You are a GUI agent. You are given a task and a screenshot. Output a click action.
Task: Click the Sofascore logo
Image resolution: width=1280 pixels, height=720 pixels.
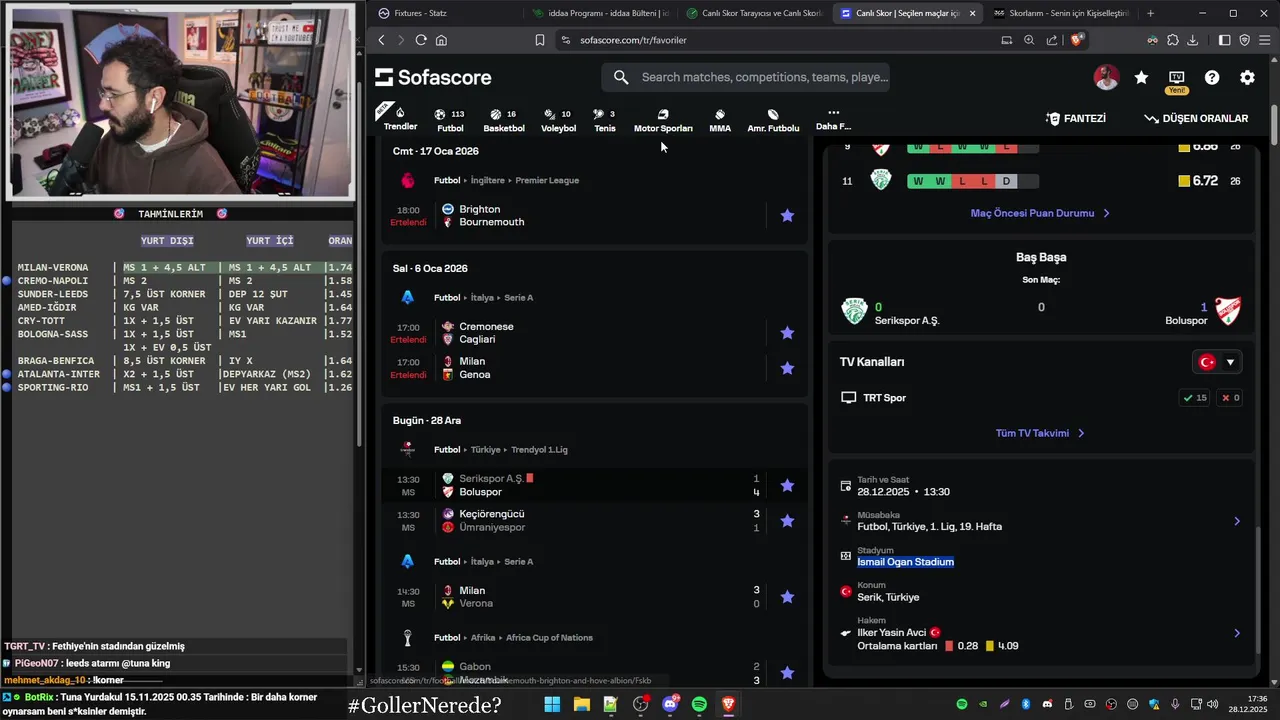[433, 77]
